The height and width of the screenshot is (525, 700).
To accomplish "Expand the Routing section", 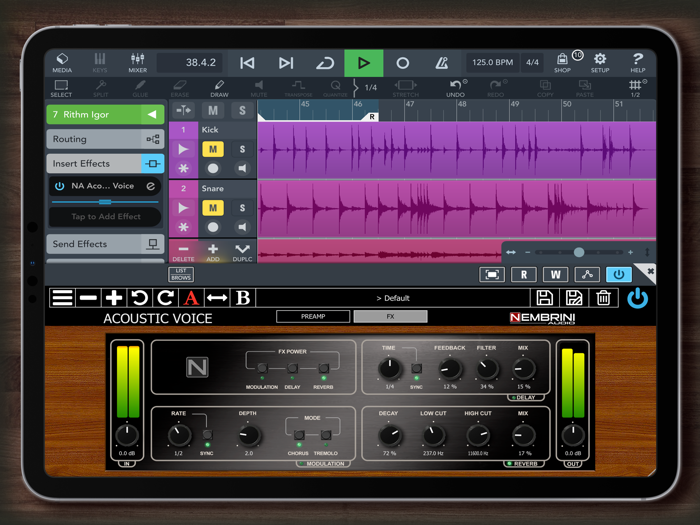I will pyautogui.click(x=105, y=139).
